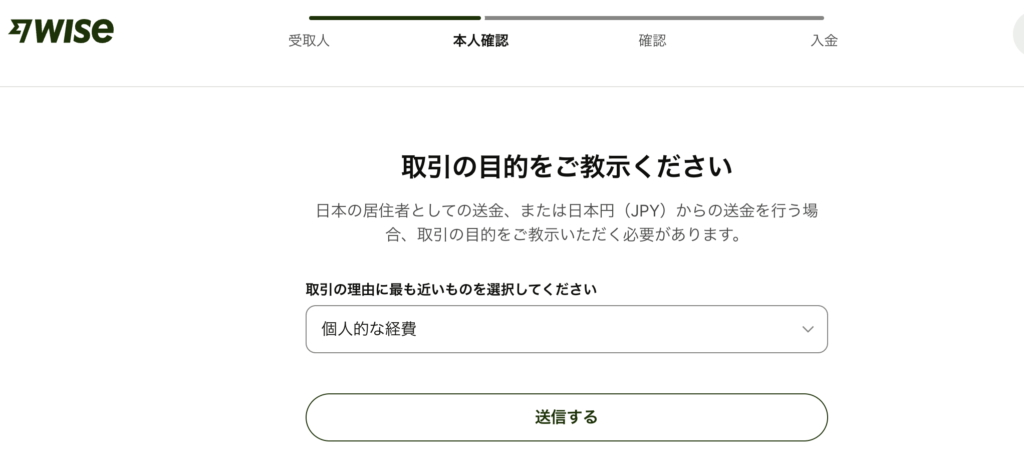Click the gray remaining progress bar segment
Viewport: 1024px width, 466px height.
coord(654,18)
